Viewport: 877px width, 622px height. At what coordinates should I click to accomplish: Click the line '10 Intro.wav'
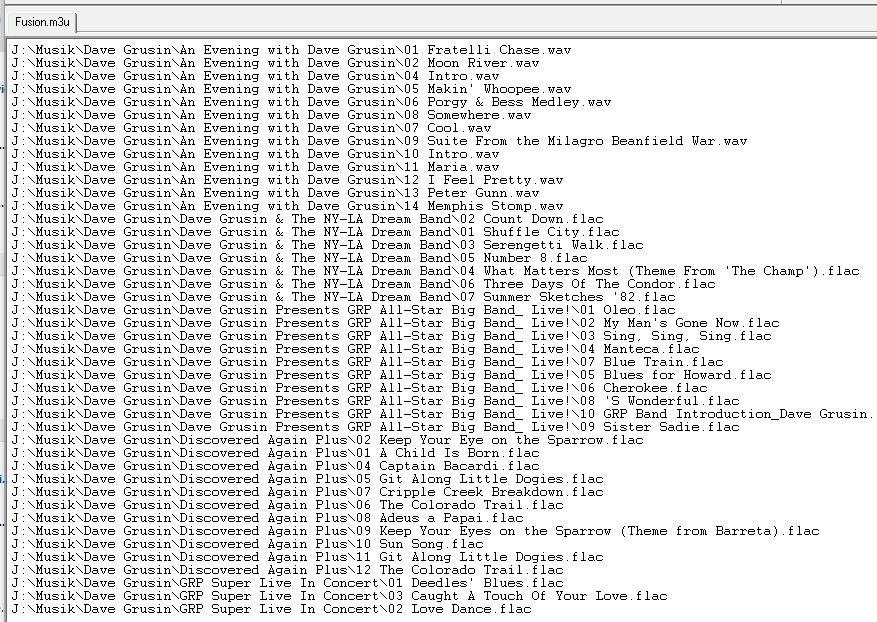pos(255,154)
